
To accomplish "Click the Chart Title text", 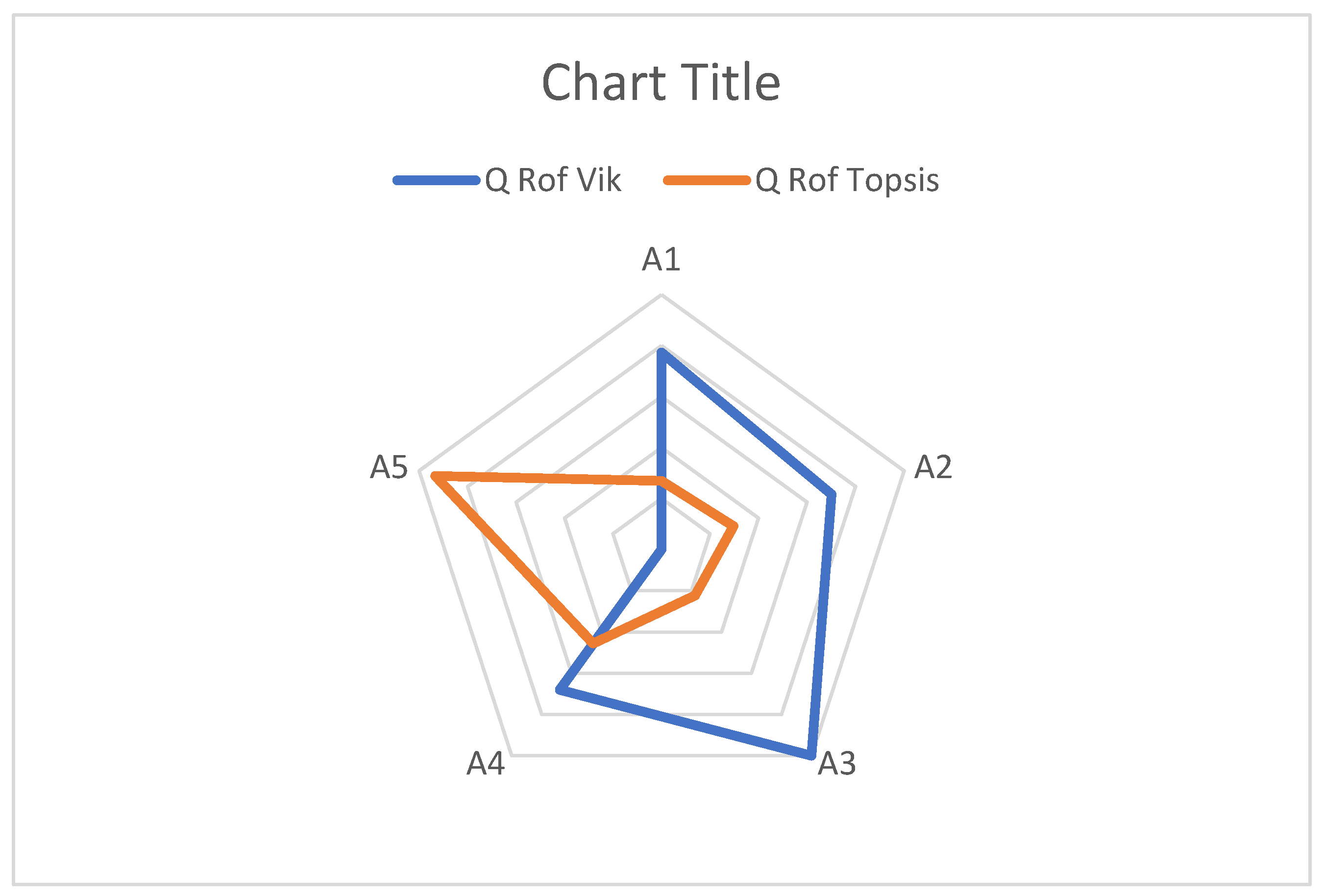I will (661, 83).
